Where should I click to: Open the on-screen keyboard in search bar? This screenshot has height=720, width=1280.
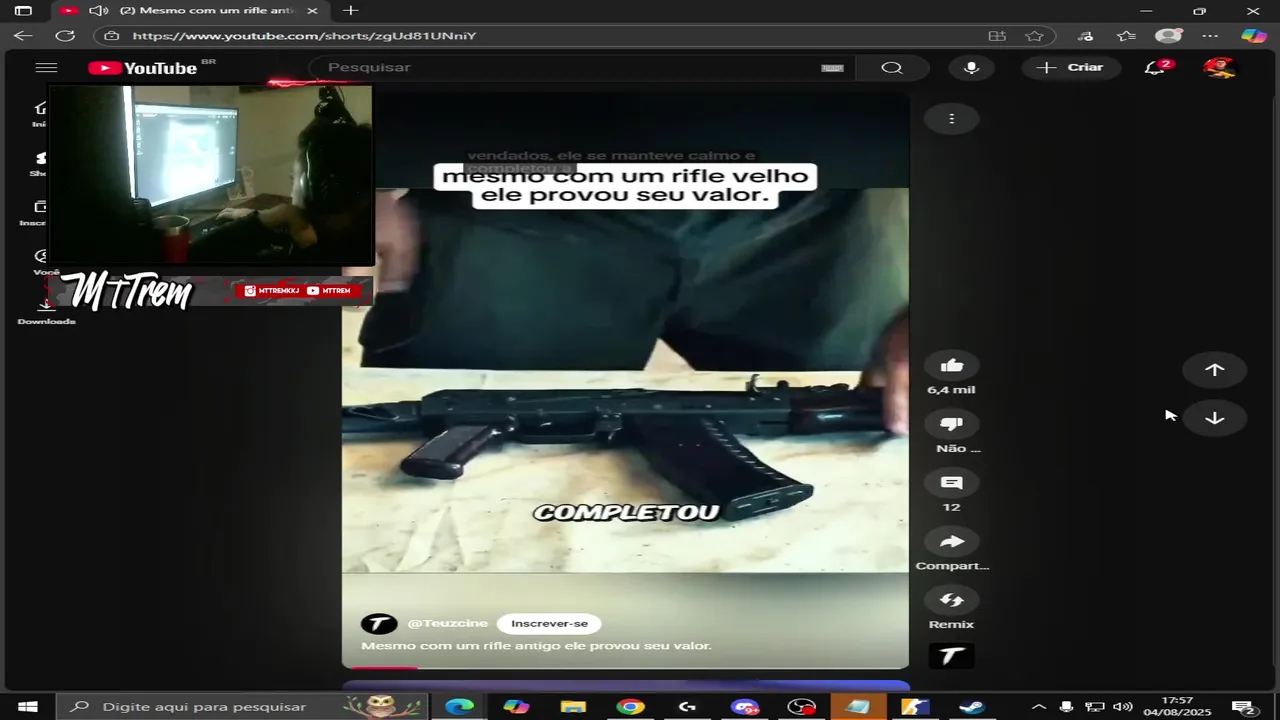[832, 68]
